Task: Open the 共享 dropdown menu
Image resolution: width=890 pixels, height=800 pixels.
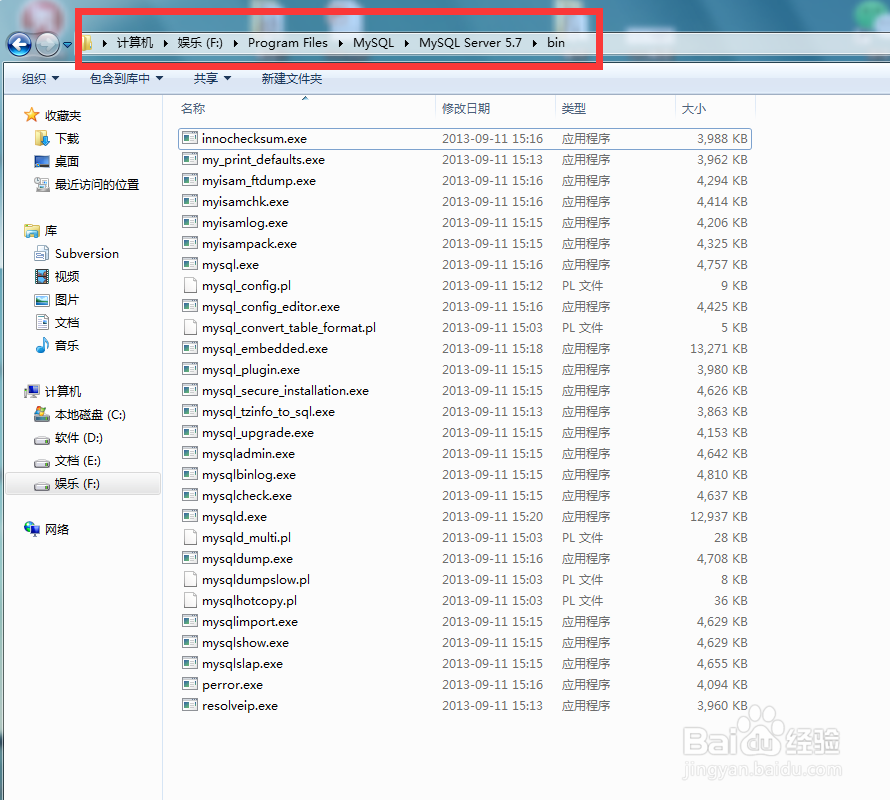Action: point(212,78)
